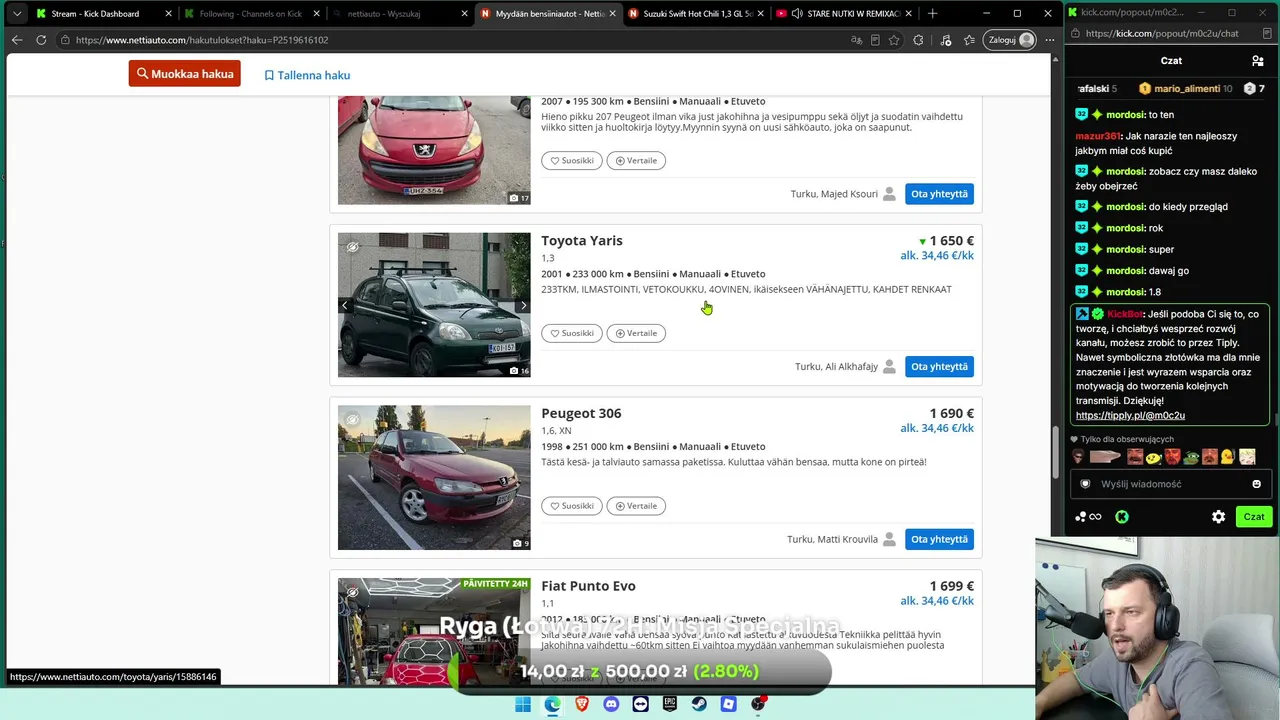The image size is (1280, 720).
Task: Open the Toyota Yaris listing title
Action: pyautogui.click(x=582, y=241)
